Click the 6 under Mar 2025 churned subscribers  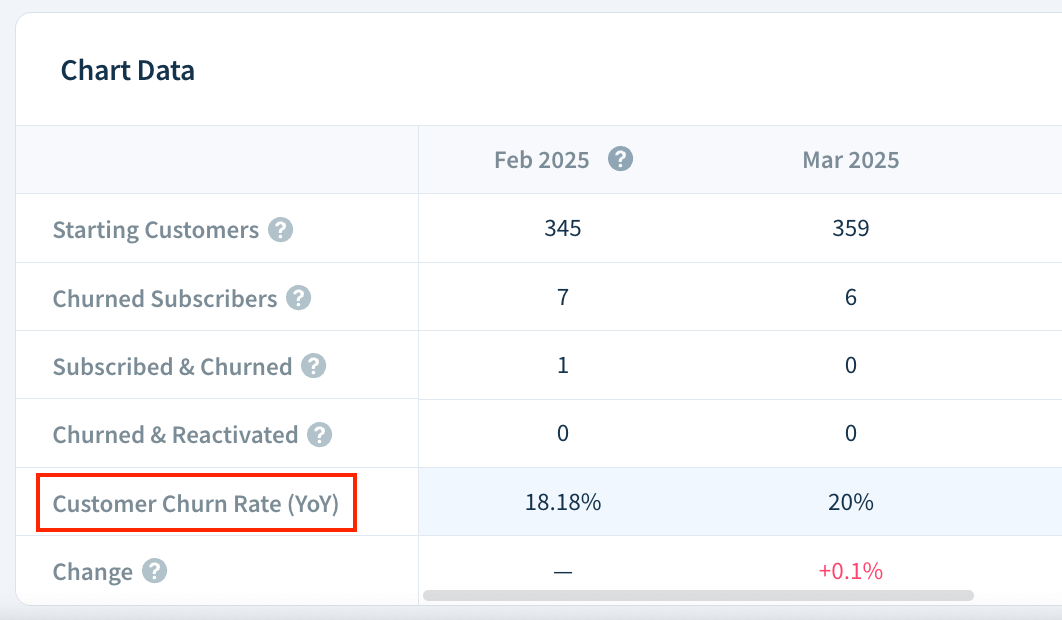pos(850,297)
